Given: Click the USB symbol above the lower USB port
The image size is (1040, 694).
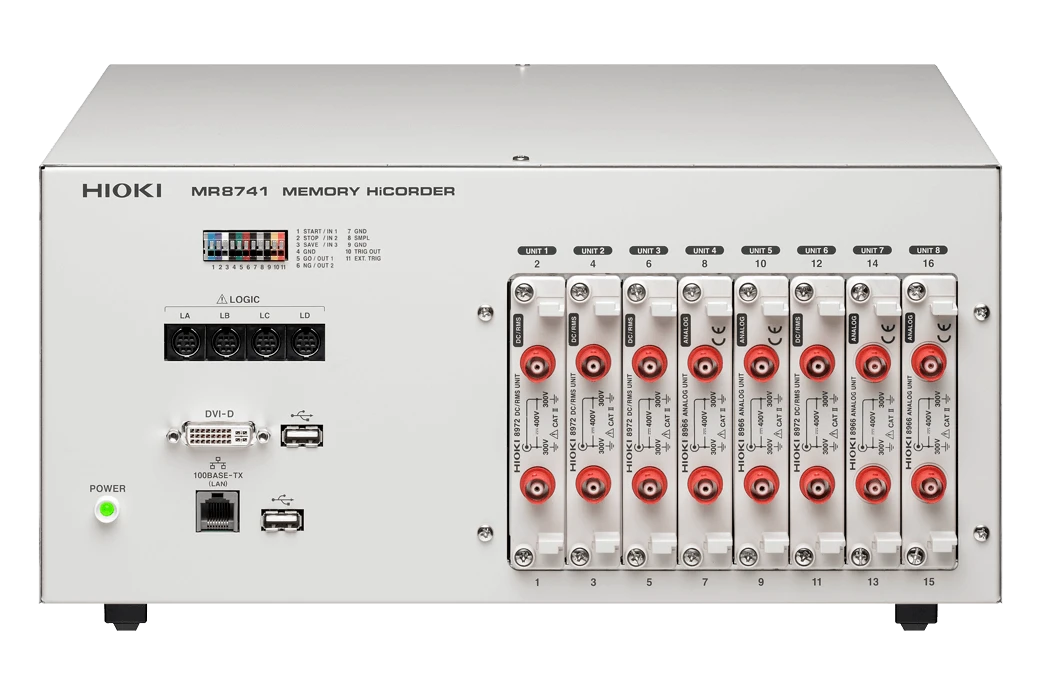Looking at the screenshot, I should 282,500.
